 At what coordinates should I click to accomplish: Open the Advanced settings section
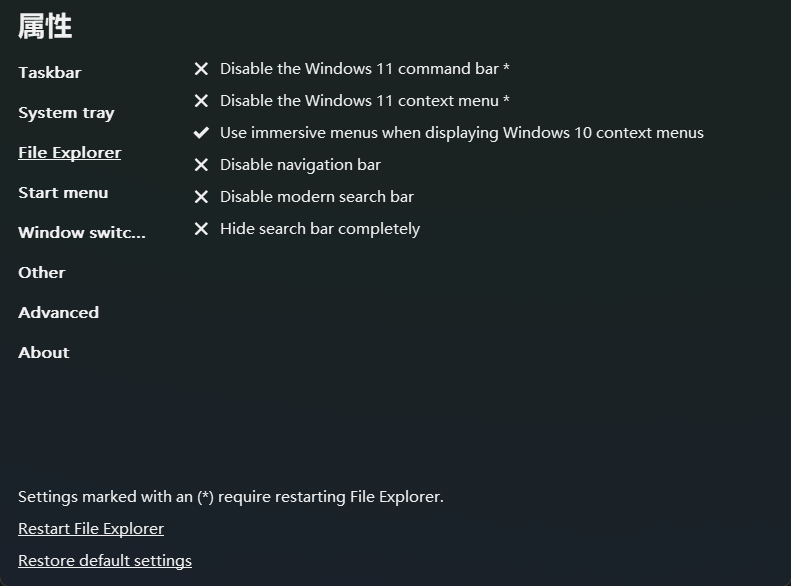point(59,313)
